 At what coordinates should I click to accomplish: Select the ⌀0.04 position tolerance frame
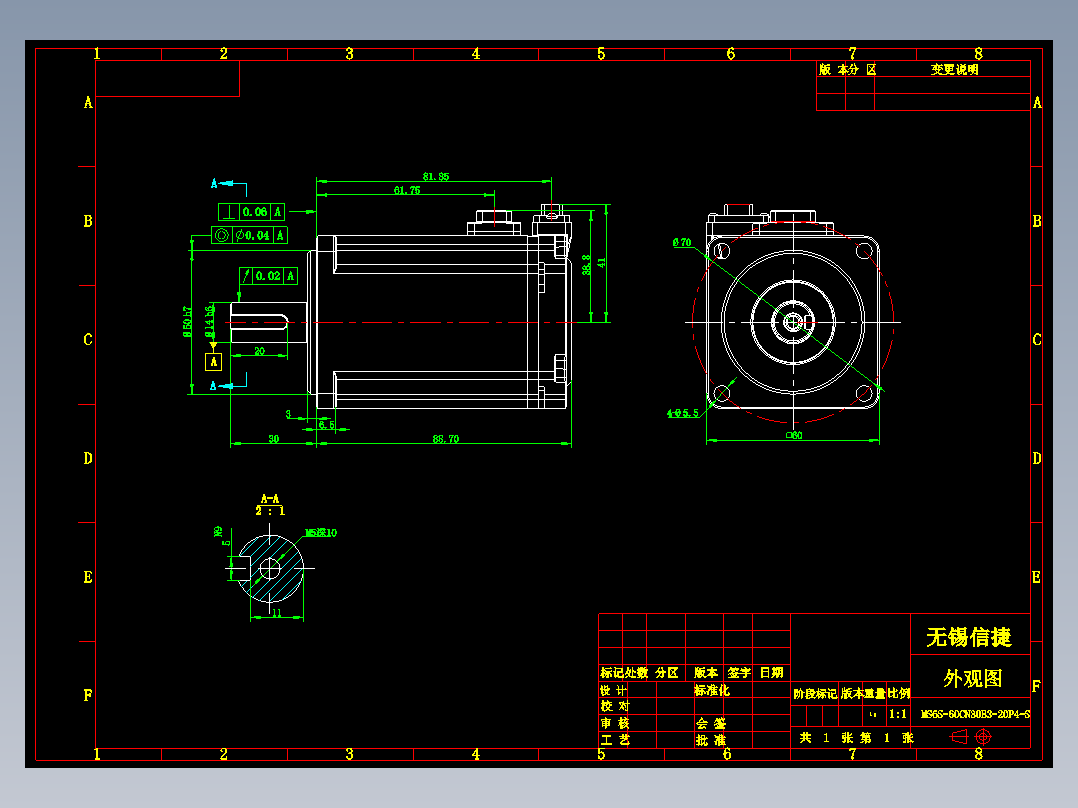pyautogui.click(x=250, y=235)
